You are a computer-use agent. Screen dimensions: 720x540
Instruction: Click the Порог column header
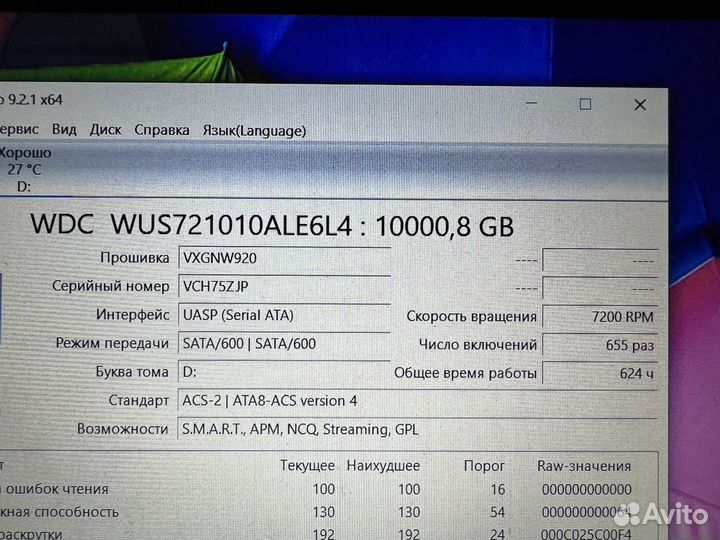click(x=484, y=466)
